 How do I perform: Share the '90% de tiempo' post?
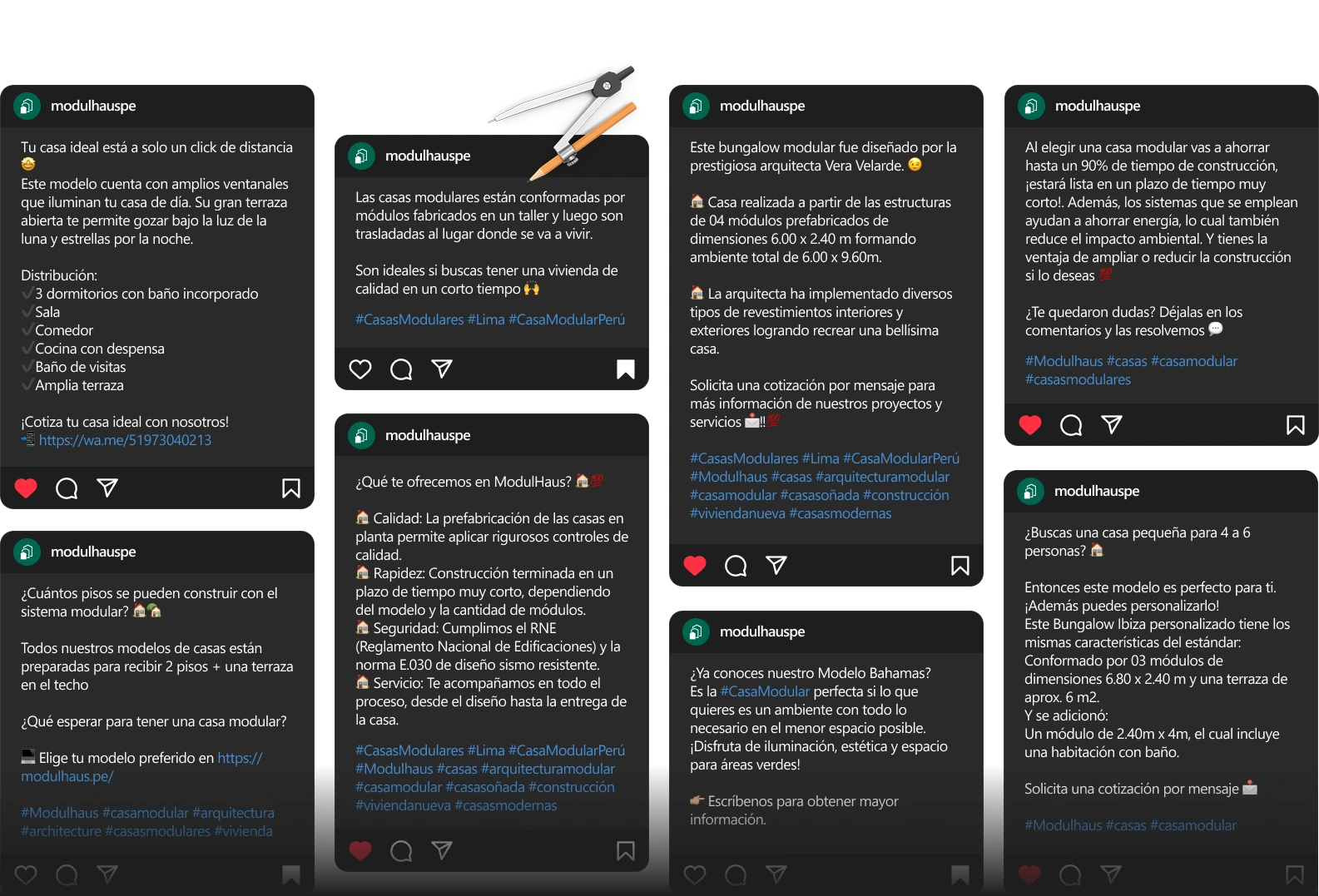pyautogui.click(x=1112, y=425)
